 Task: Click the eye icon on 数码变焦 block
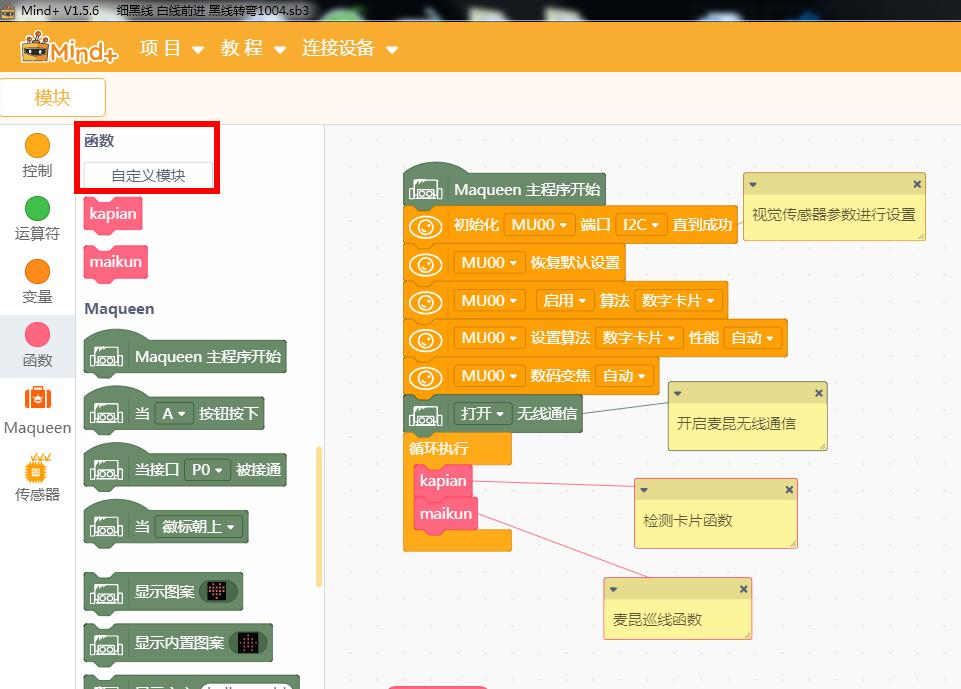[425, 378]
